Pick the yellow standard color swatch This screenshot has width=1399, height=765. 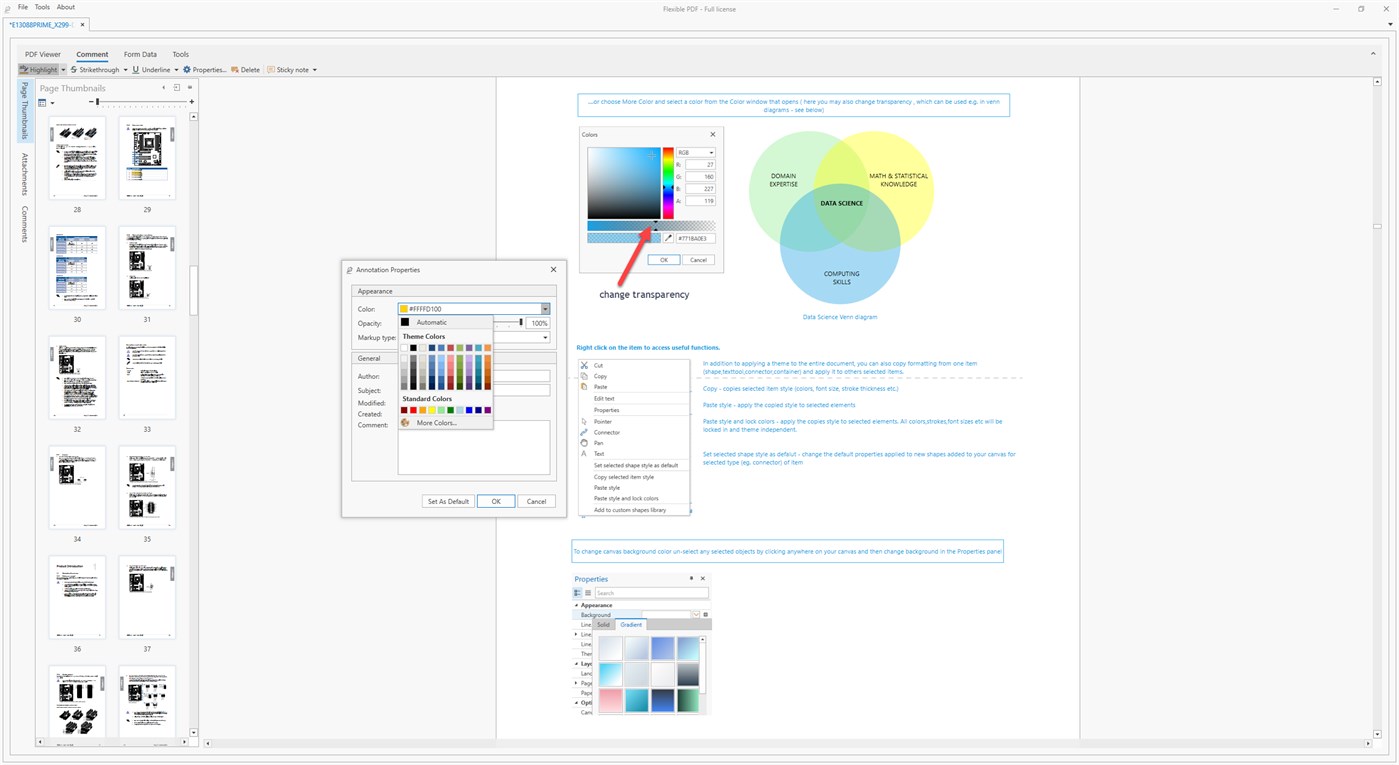coord(432,410)
